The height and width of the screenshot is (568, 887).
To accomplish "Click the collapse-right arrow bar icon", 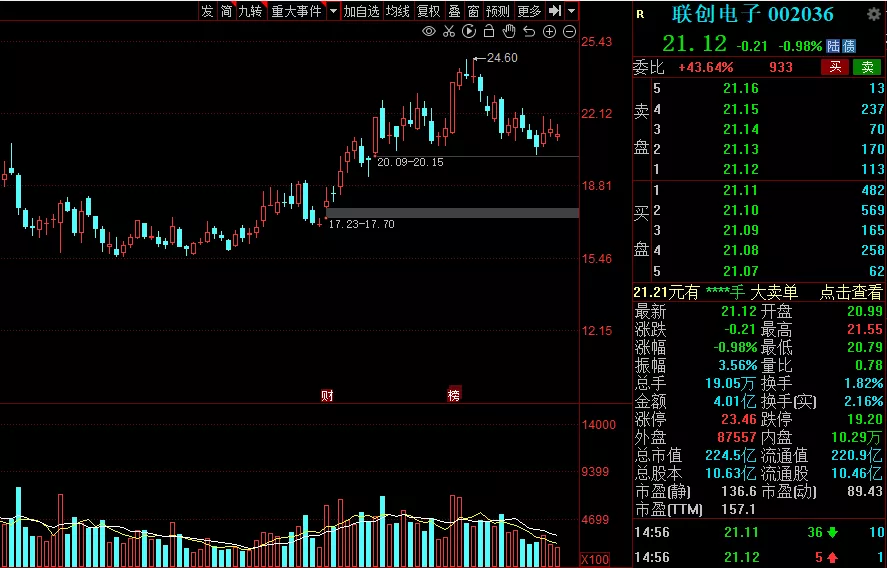I will tap(555, 11).
